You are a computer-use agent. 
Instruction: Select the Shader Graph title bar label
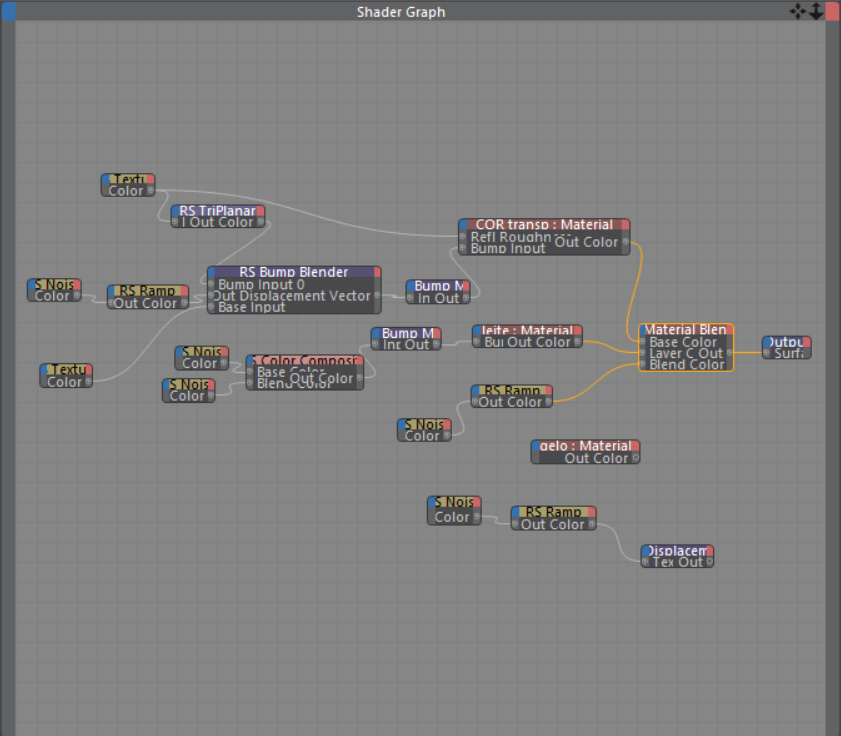pos(401,12)
